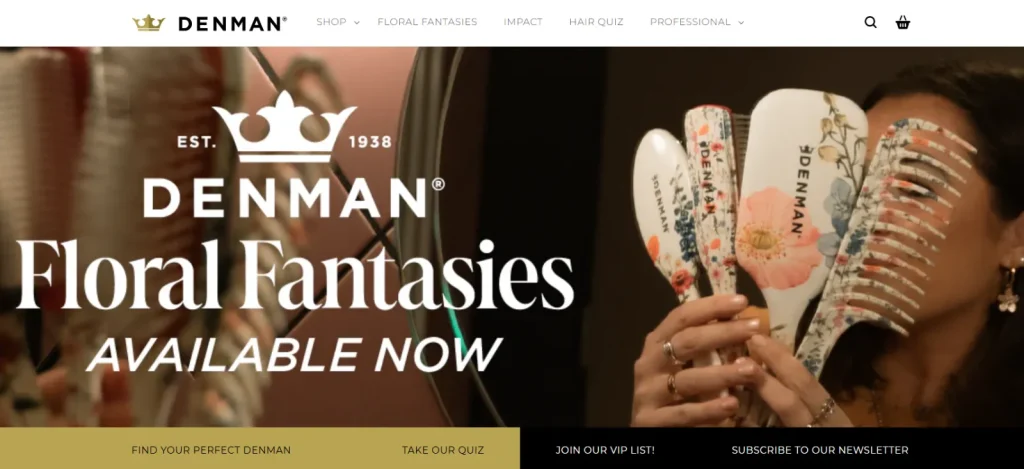
Task: Select FIND YOUR PERFECT DENMAN text
Action: [x=211, y=450]
